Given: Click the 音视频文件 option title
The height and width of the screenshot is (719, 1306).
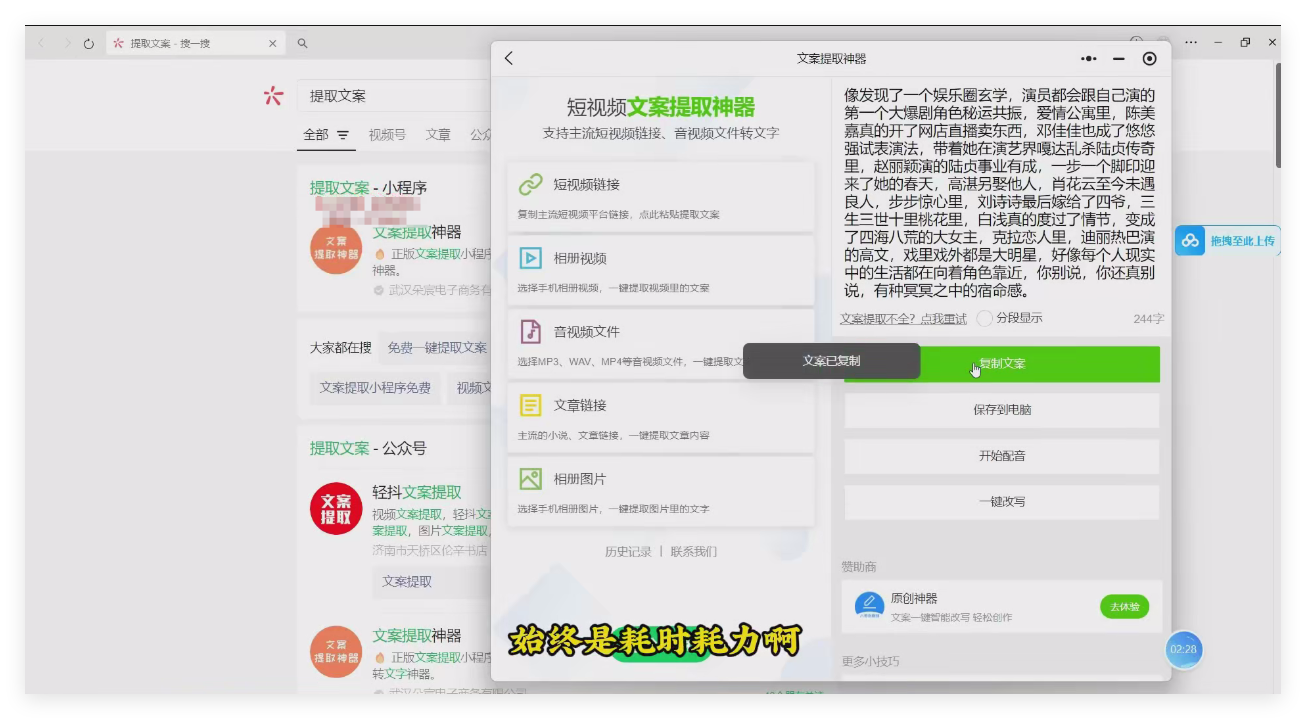Looking at the screenshot, I should point(587,332).
